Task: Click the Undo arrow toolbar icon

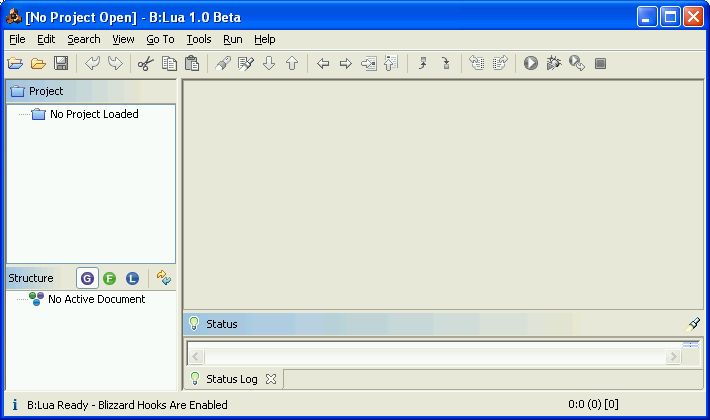Action: pyautogui.click(x=92, y=63)
